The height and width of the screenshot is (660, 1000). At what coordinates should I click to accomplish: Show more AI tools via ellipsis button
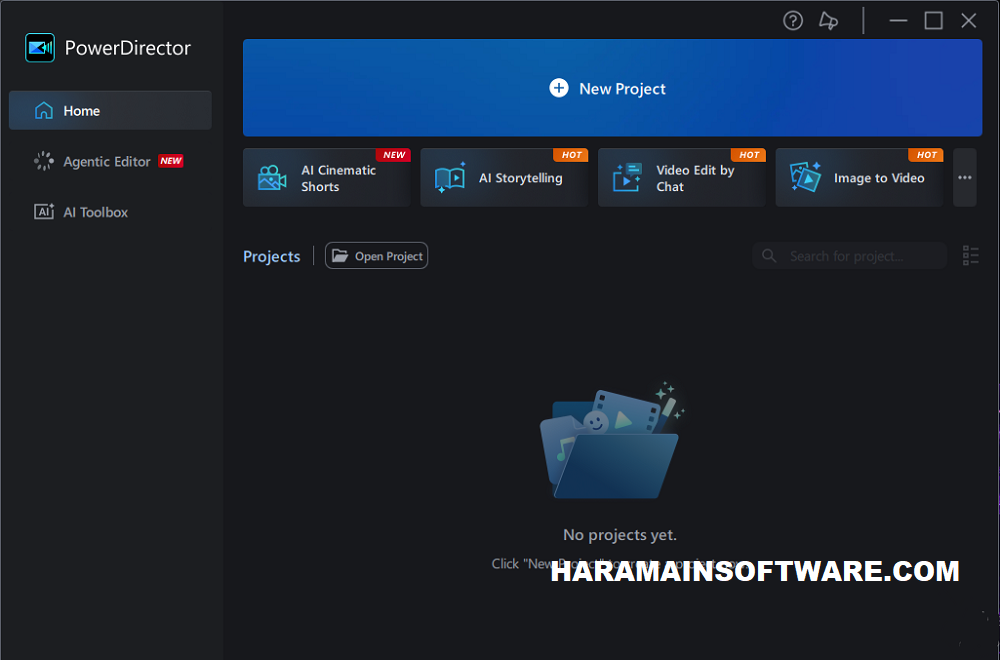click(x=964, y=178)
